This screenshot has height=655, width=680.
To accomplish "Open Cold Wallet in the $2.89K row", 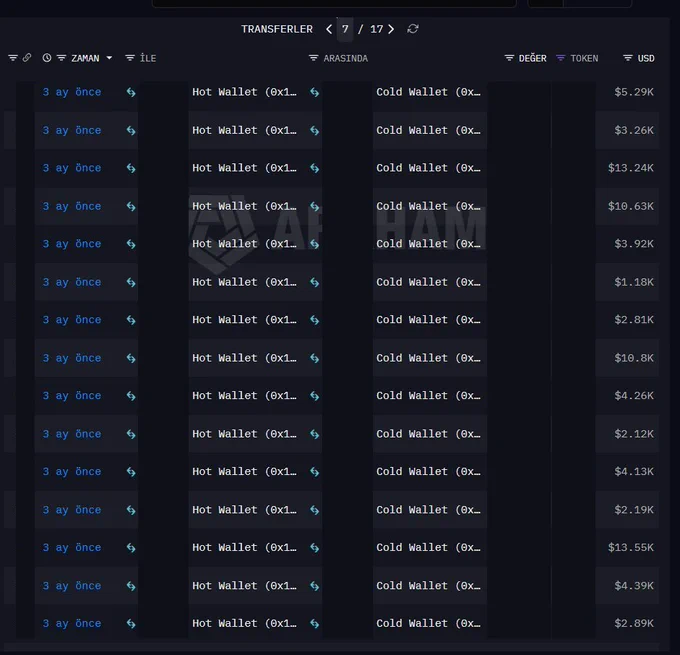I will coord(428,623).
